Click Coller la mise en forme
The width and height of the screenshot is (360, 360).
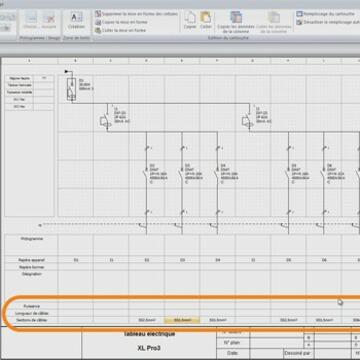120,30
